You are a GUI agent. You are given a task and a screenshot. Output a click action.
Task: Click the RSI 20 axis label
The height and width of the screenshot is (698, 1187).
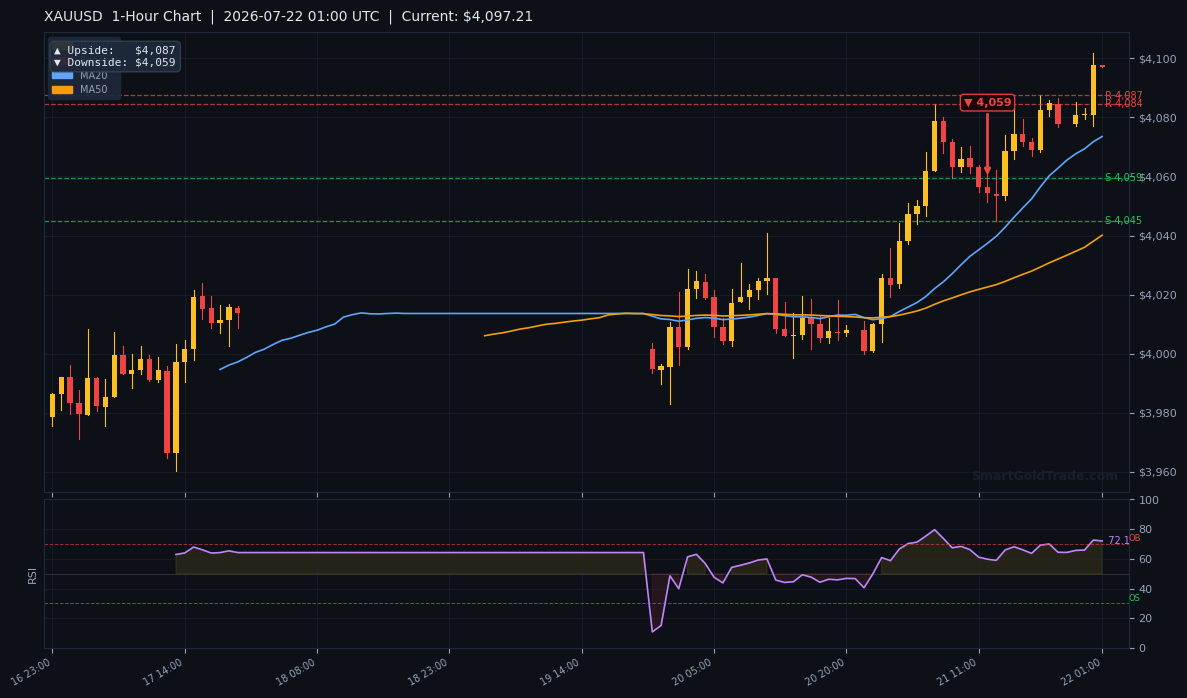click(1145, 619)
